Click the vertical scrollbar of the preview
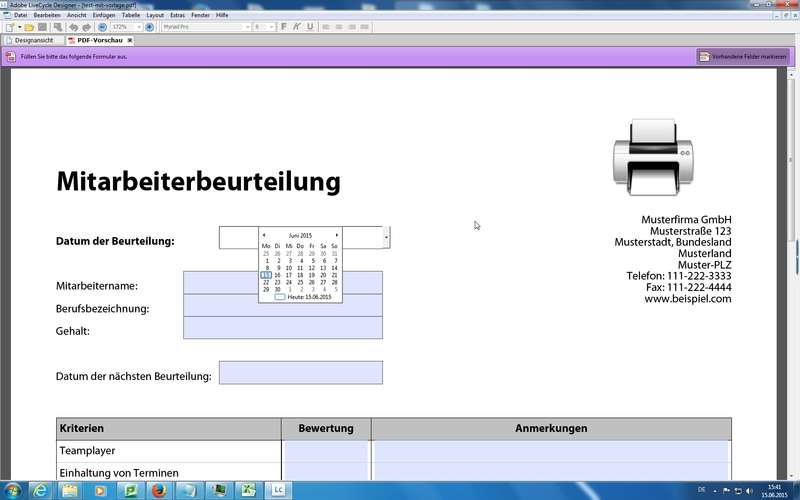This screenshot has height=500, width=800. [x=792, y=273]
